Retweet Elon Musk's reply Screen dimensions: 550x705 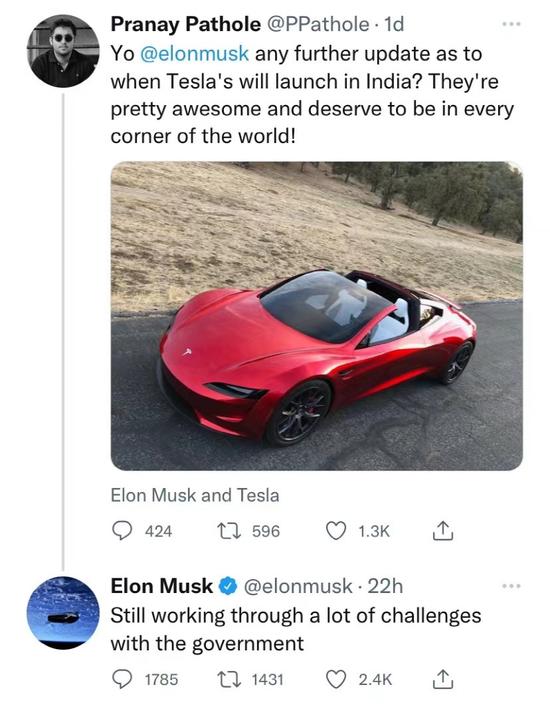coord(229,679)
